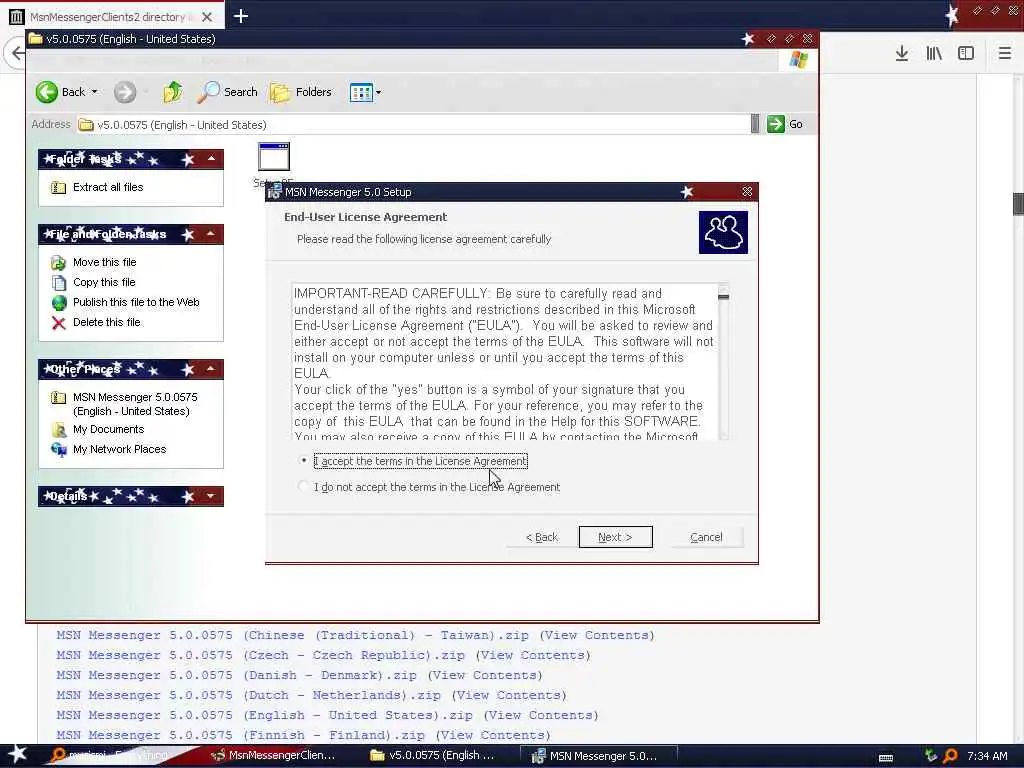
Task: Open My Network Places link
Action: (x=120, y=449)
